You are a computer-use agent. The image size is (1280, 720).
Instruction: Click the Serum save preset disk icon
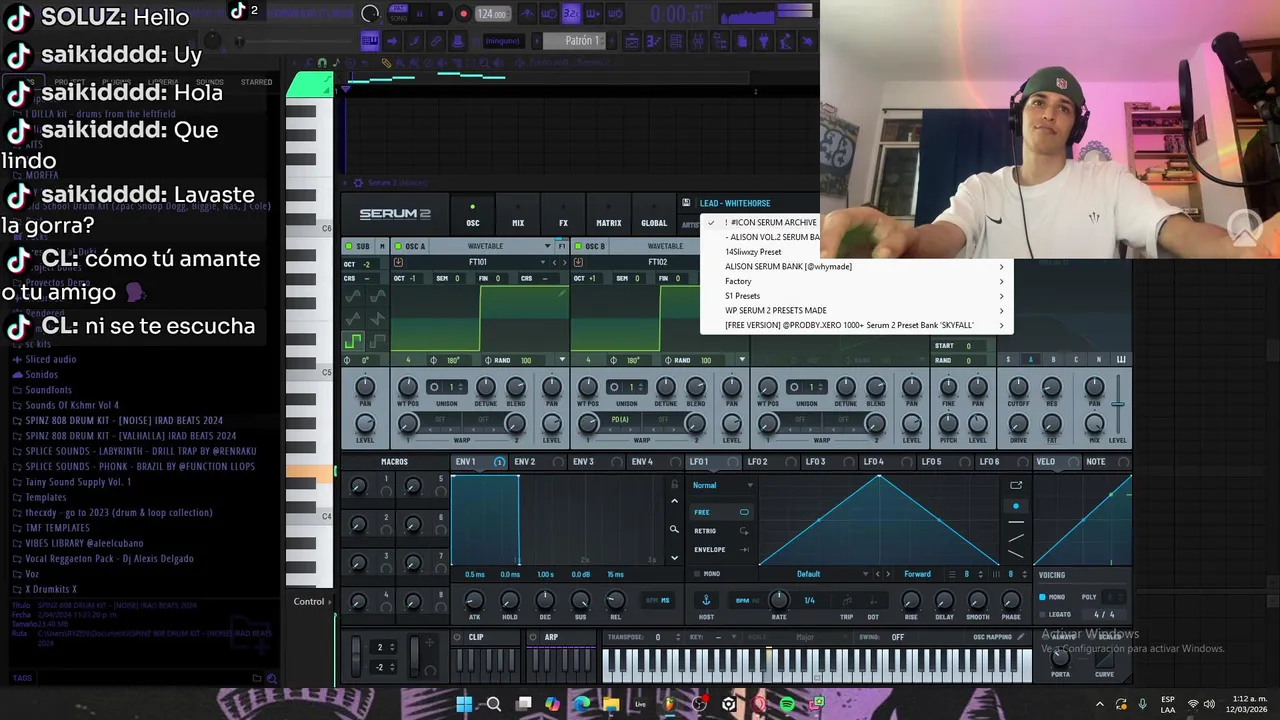coord(686,203)
